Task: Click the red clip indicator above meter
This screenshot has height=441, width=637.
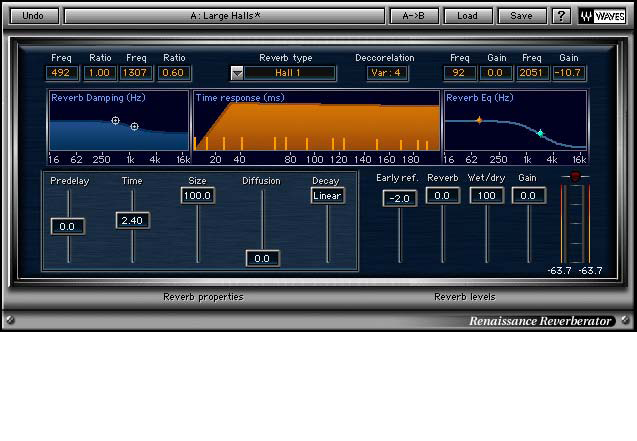Action: tap(574, 177)
